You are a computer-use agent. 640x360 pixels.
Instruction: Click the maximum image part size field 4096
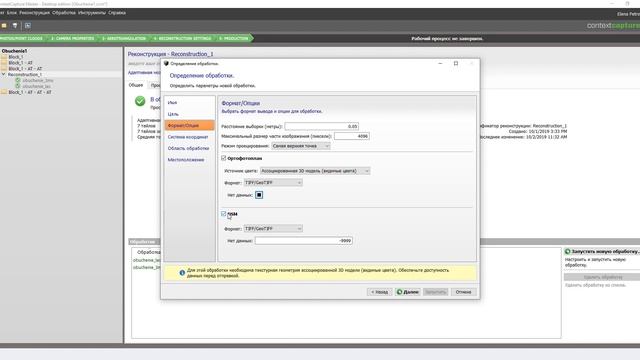351,136
